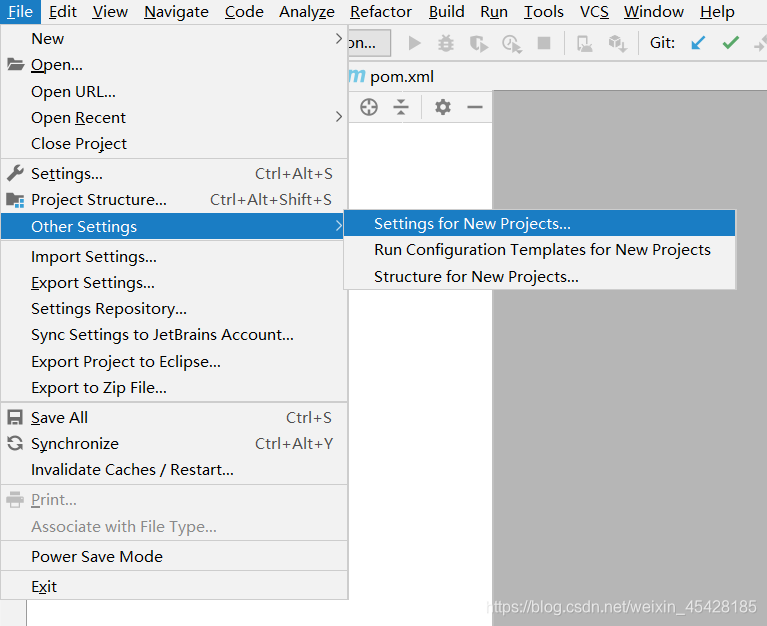The image size is (767, 626).
Task: Click the build artifacts download icon
Action: pyautogui.click(x=617, y=44)
